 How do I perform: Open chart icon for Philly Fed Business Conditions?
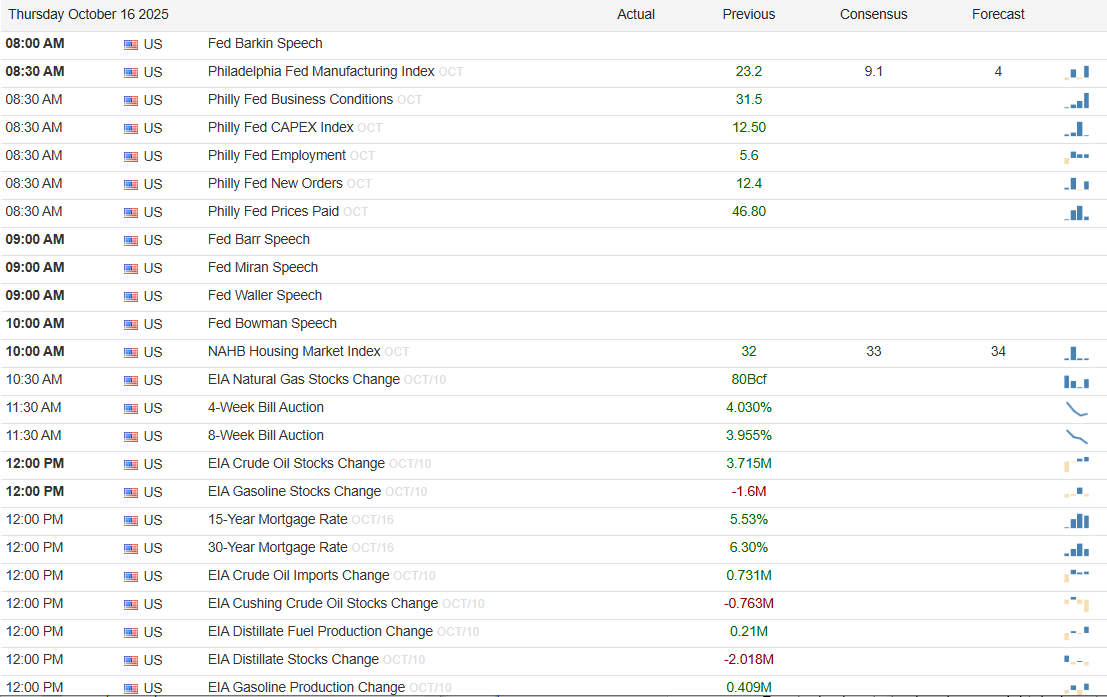tap(1077, 100)
